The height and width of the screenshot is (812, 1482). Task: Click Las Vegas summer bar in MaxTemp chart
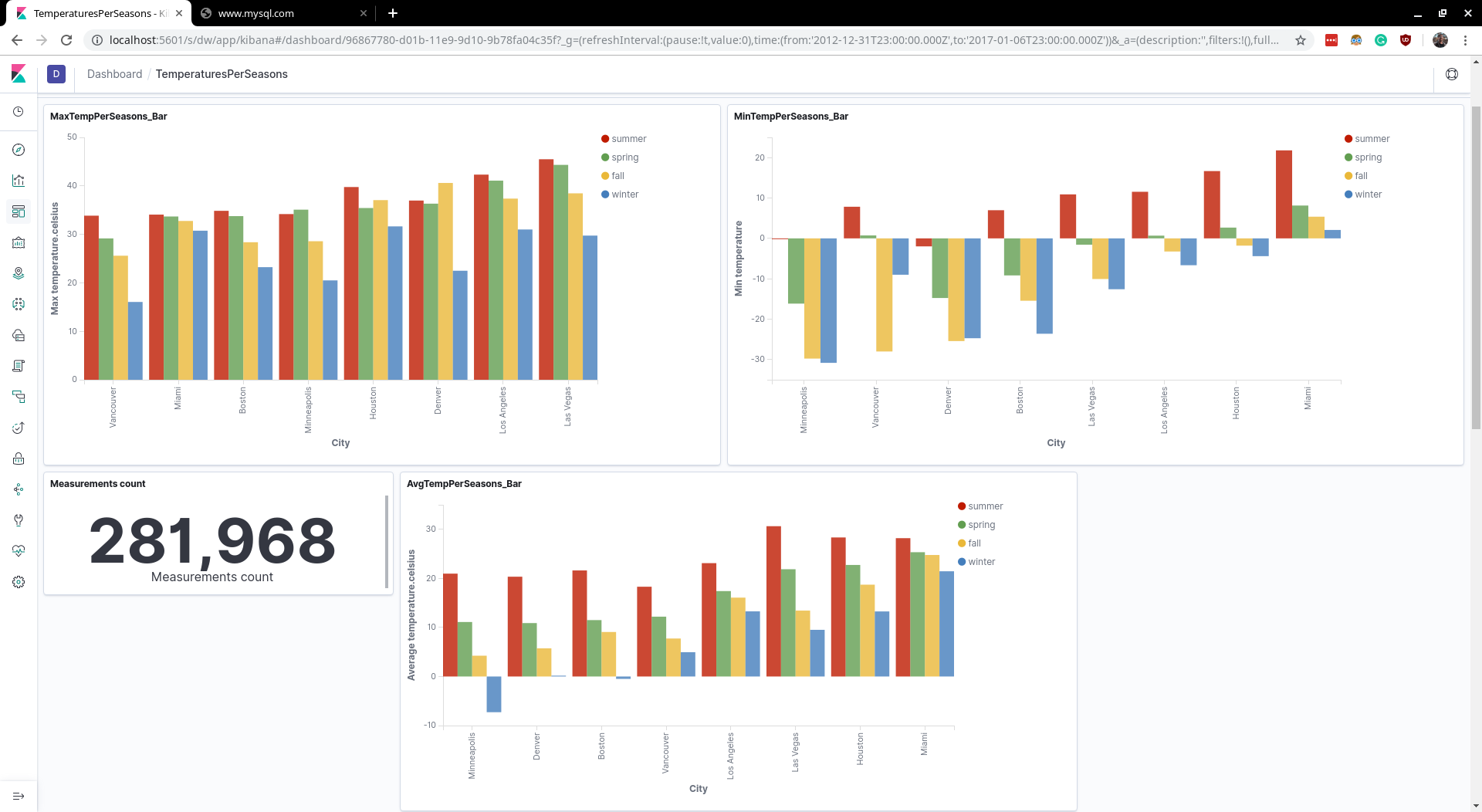pyautogui.click(x=546, y=269)
